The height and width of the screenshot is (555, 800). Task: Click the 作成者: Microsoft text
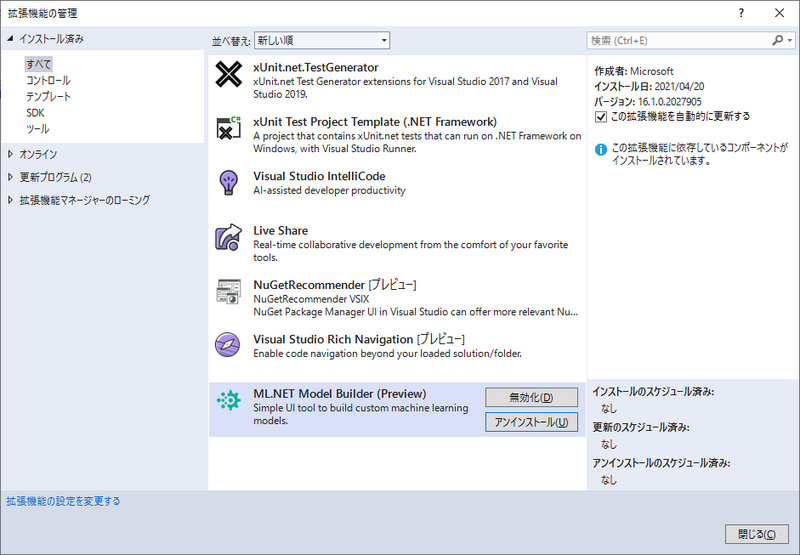coord(634,71)
